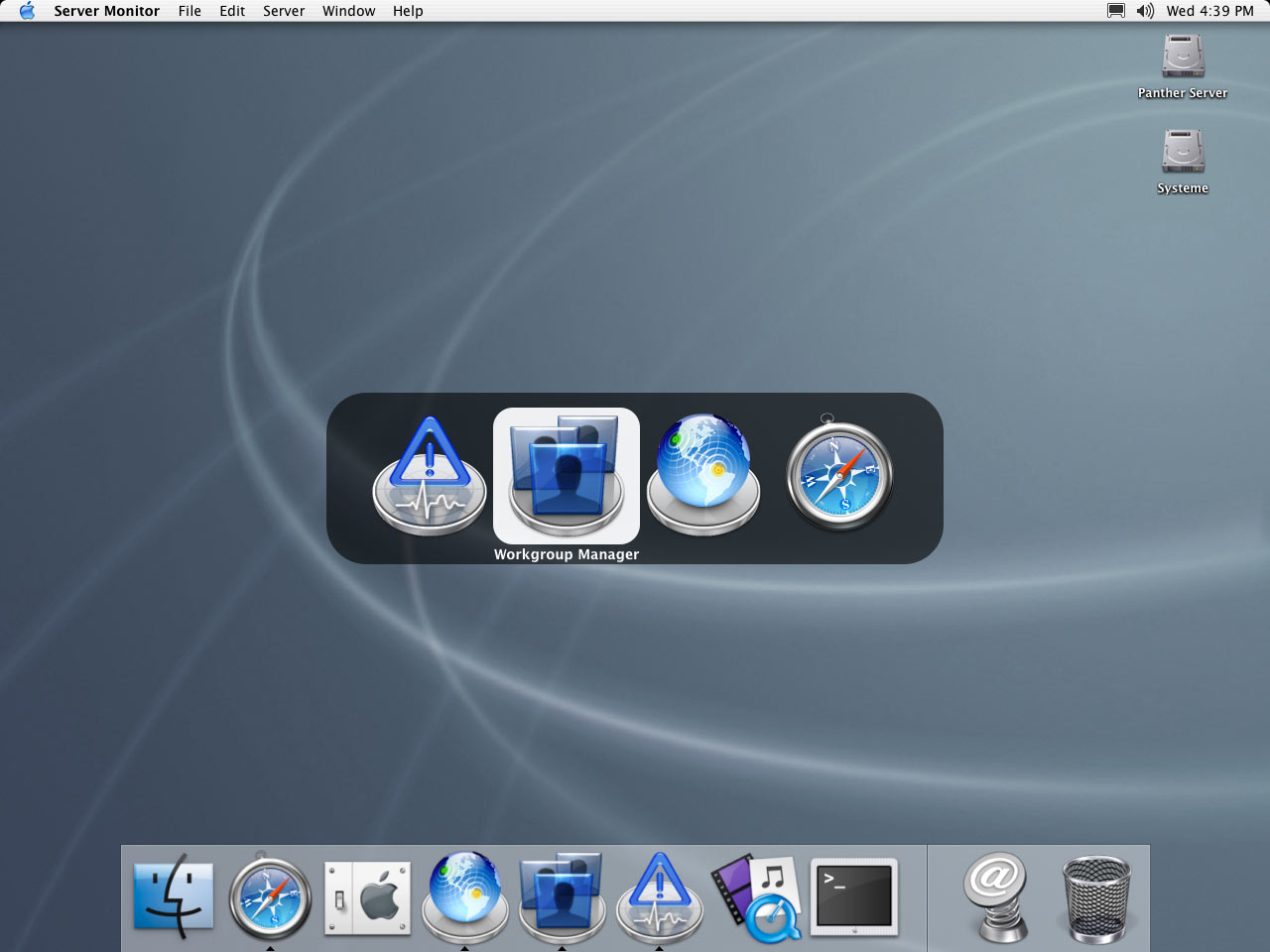Open the Edit menu

click(x=232, y=11)
